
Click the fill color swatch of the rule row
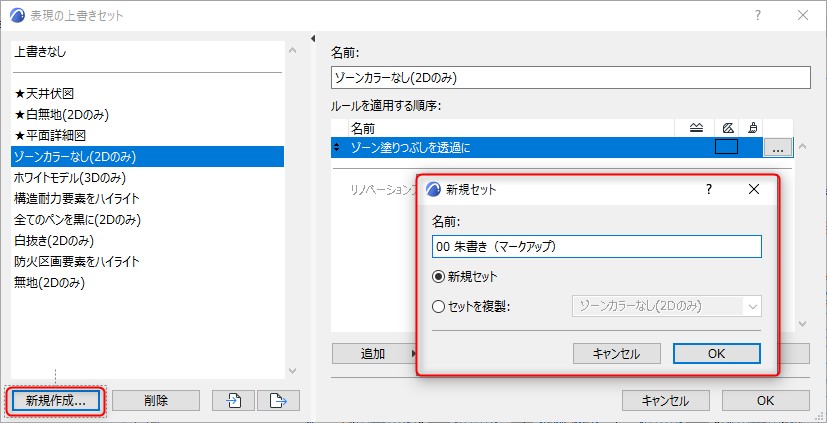[x=726, y=147]
